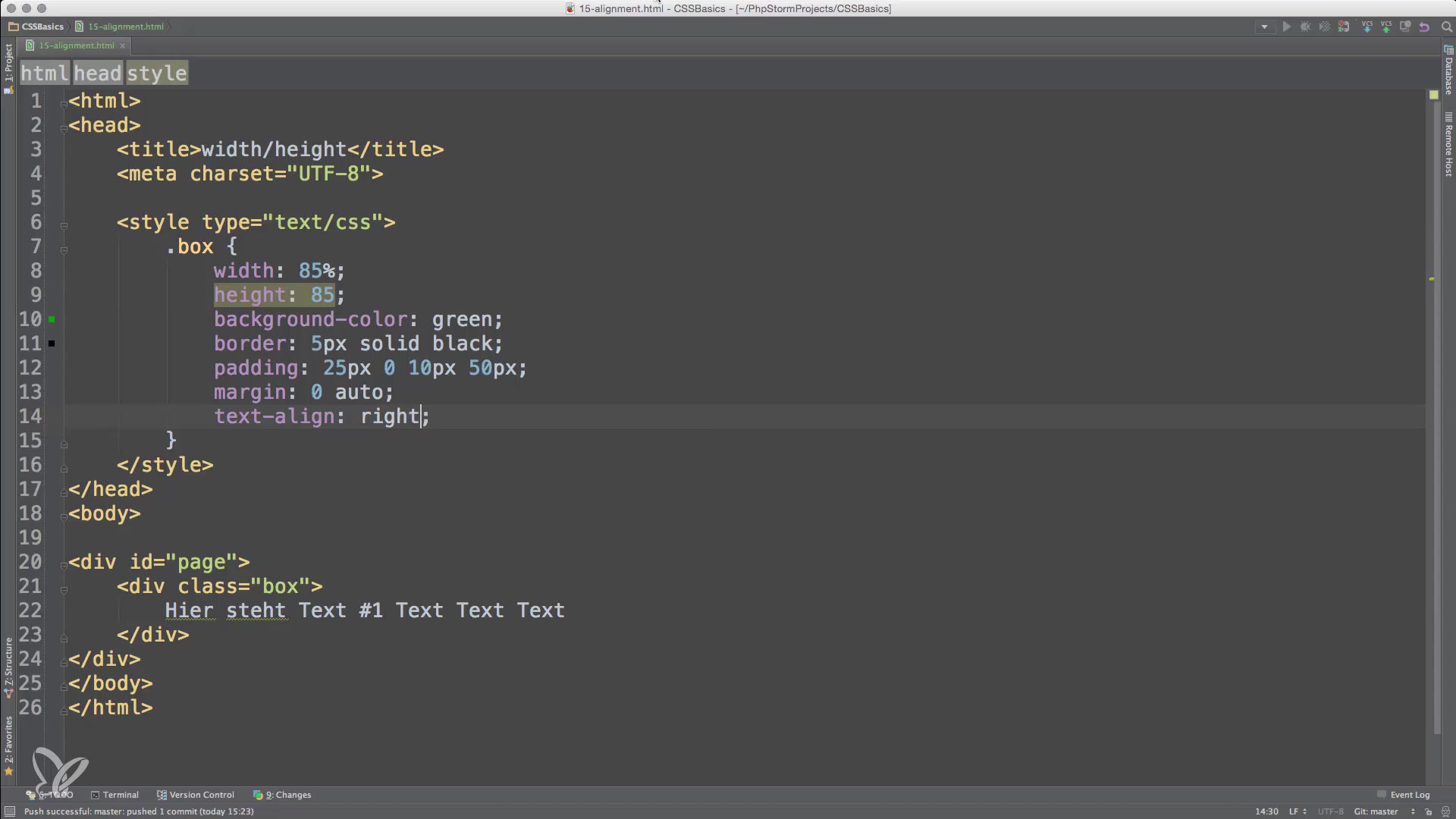Image resolution: width=1456 pixels, height=819 pixels.
Task: Close the 15-alignment.html editor tab
Action: [x=123, y=45]
